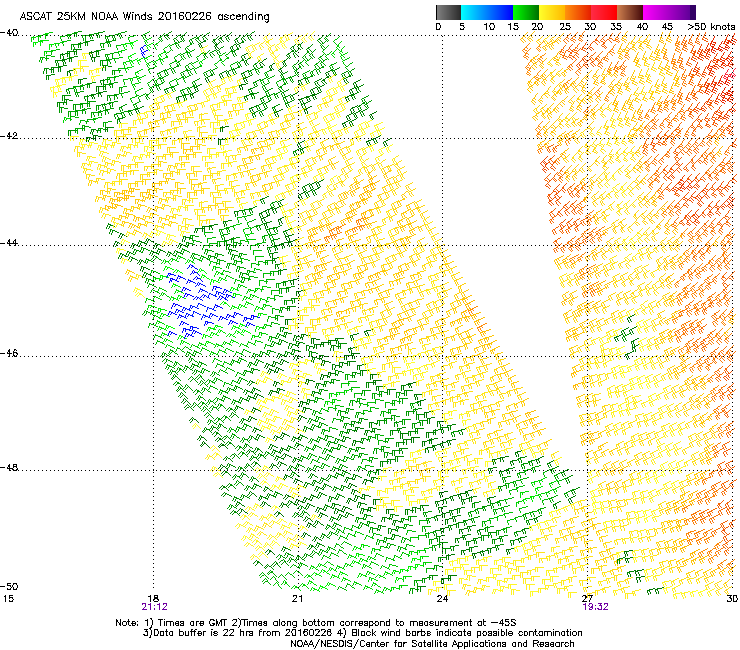The image size is (740, 650).
Task: Click the purple 21:12 swath time
Action: (154, 607)
